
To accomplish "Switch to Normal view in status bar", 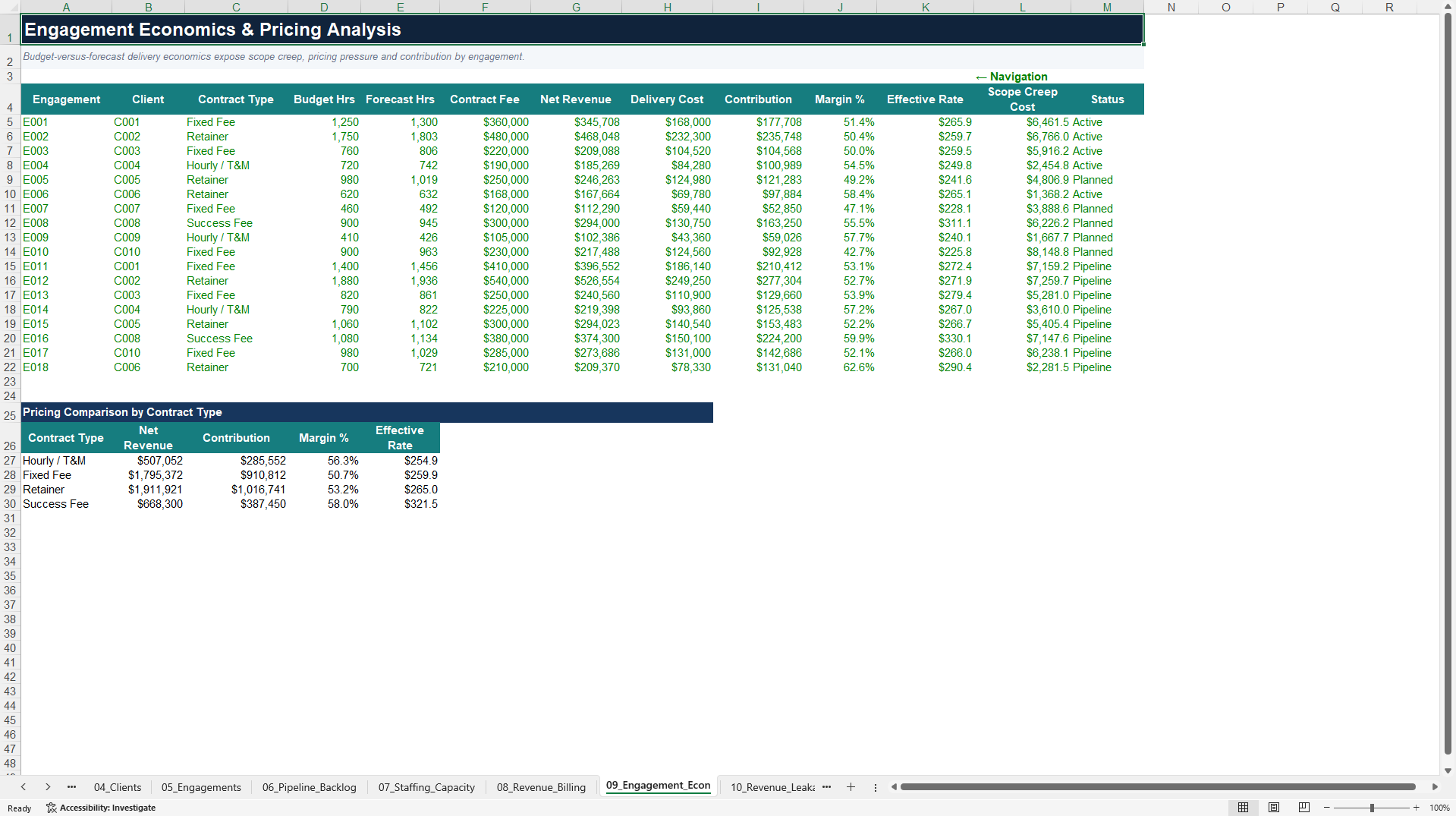I will click(x=1243, y=808).
